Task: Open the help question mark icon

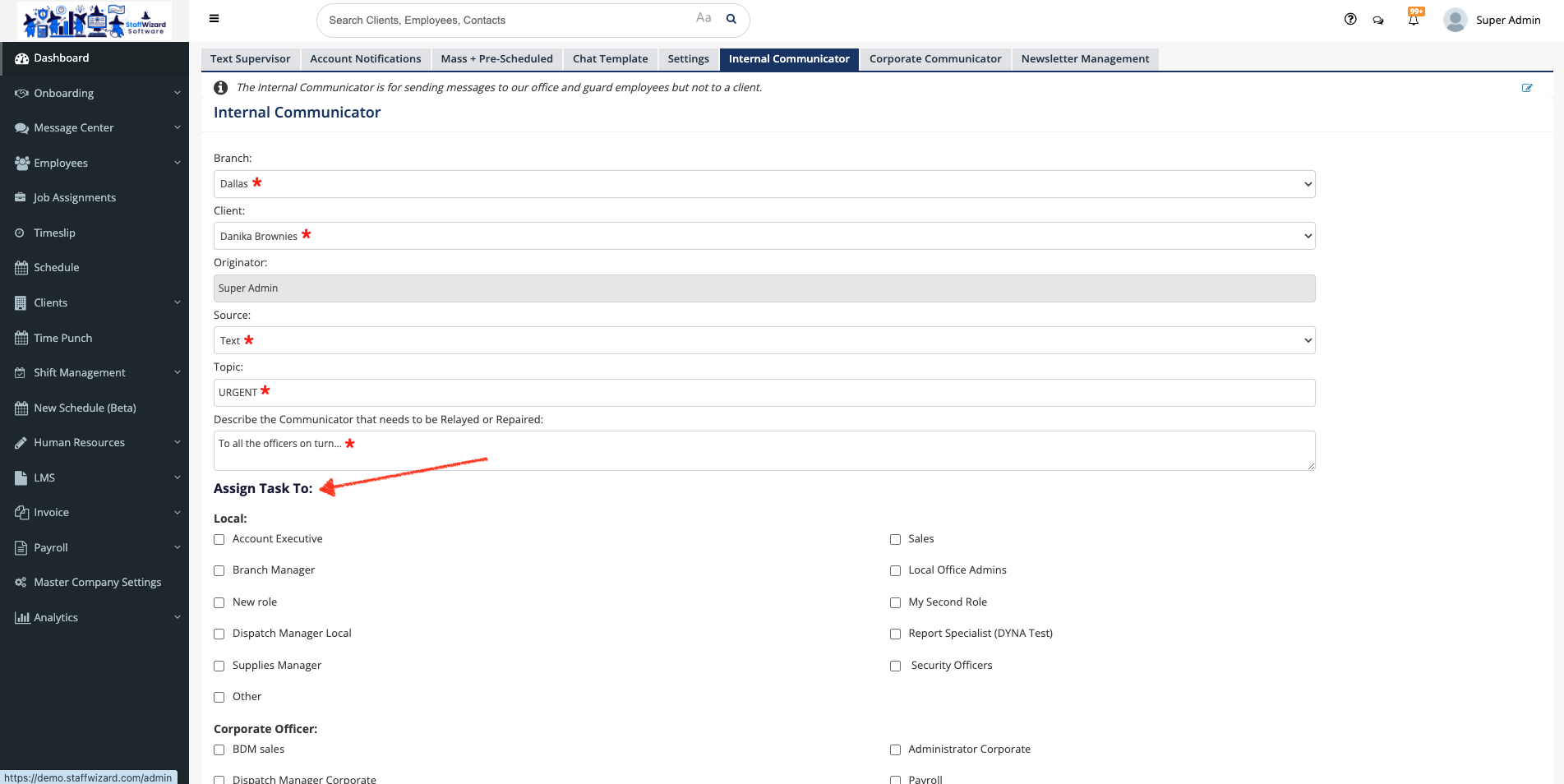Action: pos(1350,19)
